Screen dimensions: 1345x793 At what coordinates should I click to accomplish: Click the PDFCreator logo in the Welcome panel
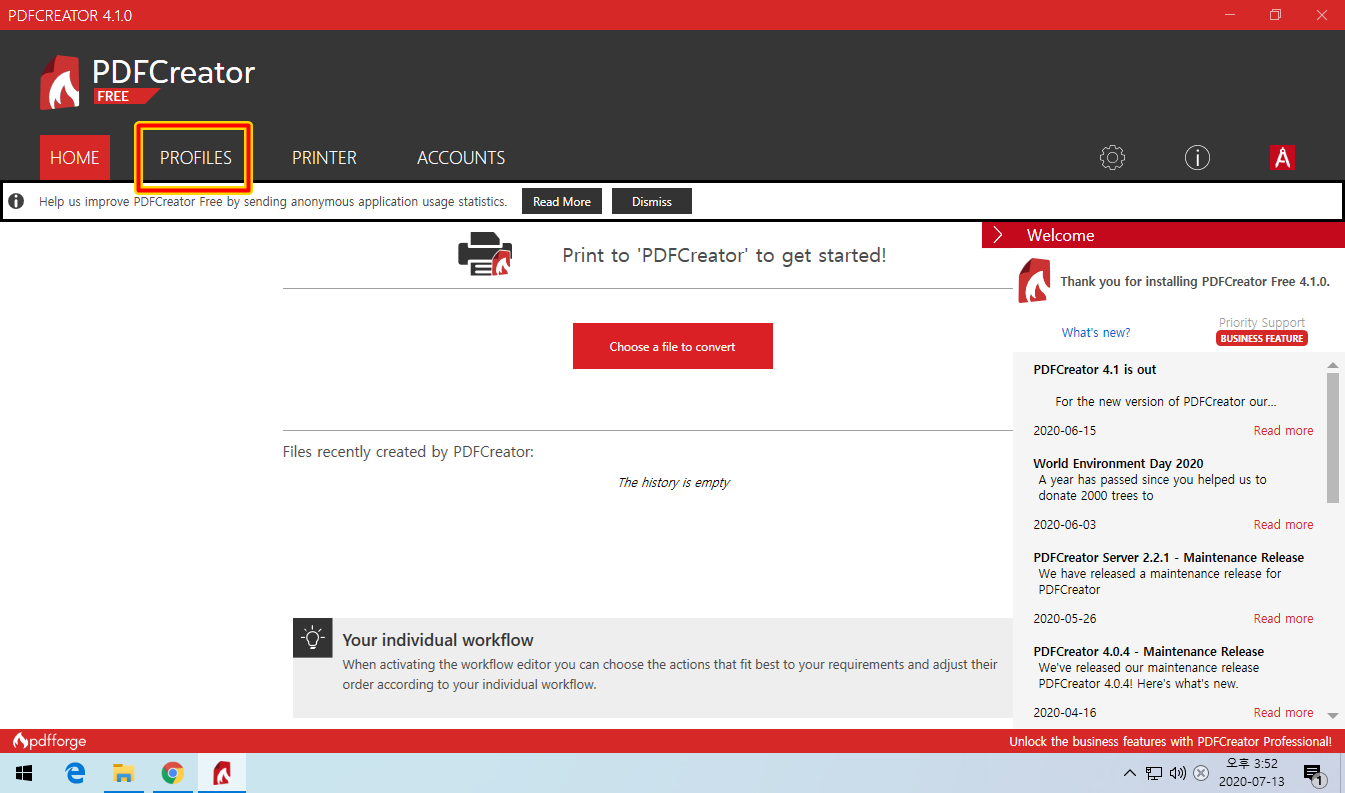(1034, 281)
